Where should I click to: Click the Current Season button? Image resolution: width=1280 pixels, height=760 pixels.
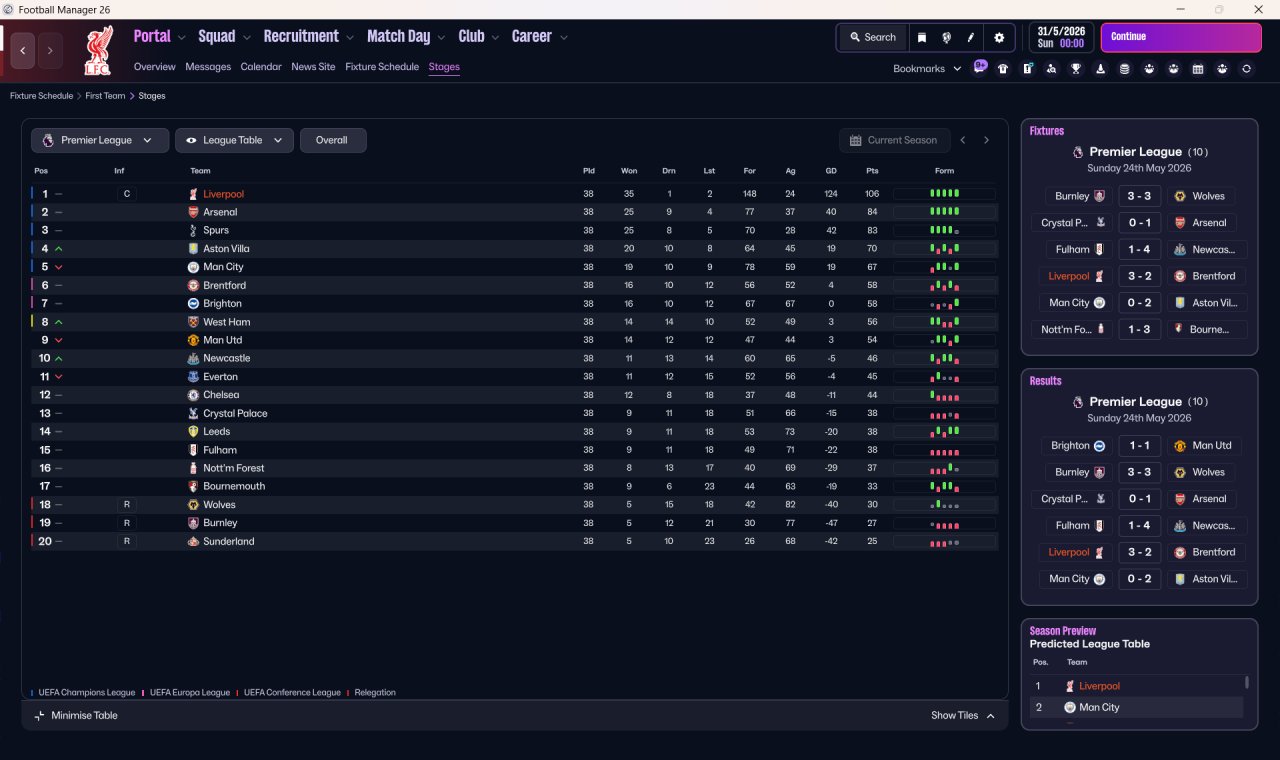(894, 140)
